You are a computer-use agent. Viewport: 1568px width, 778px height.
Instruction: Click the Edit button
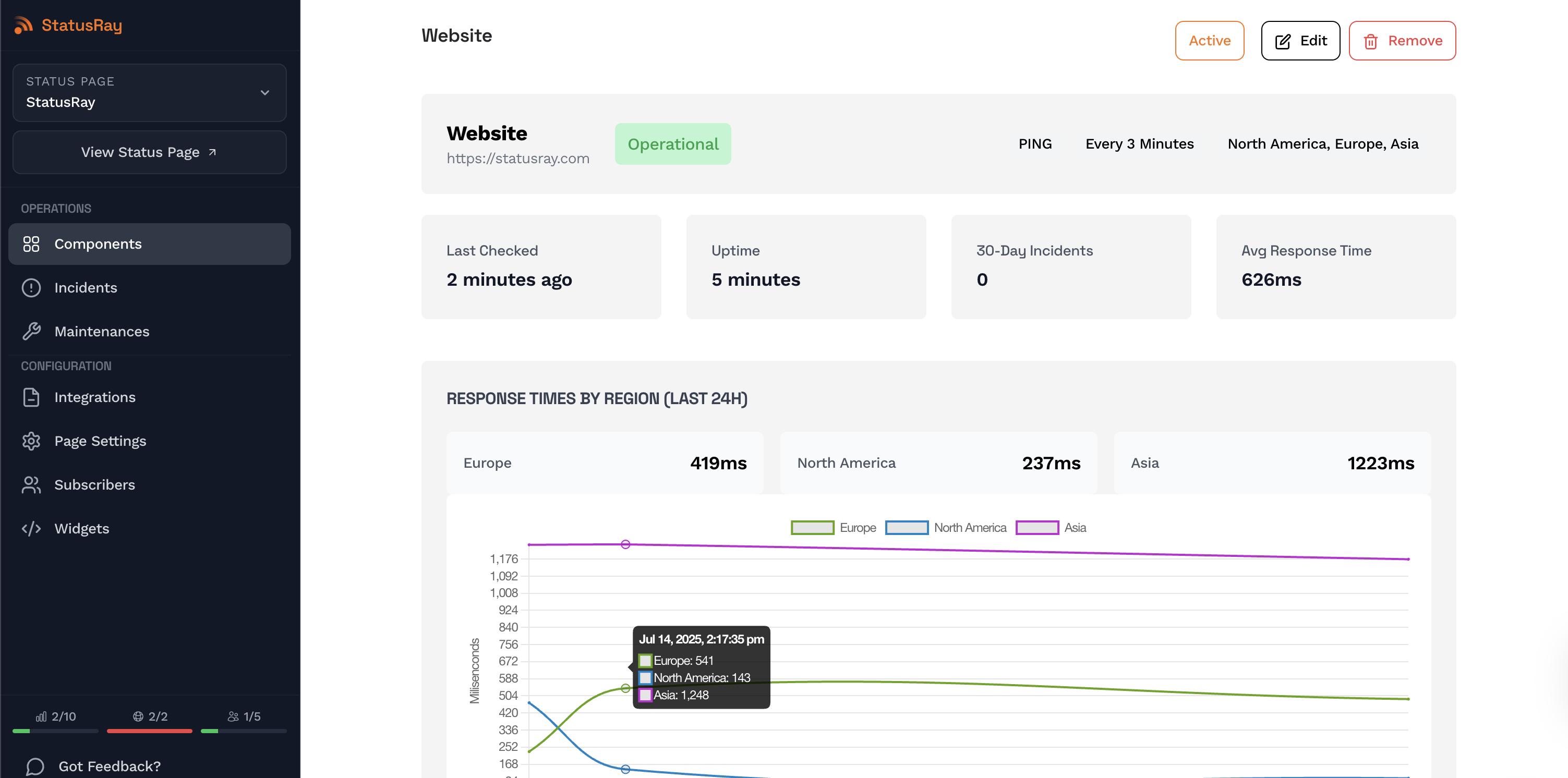(1300, 41)
